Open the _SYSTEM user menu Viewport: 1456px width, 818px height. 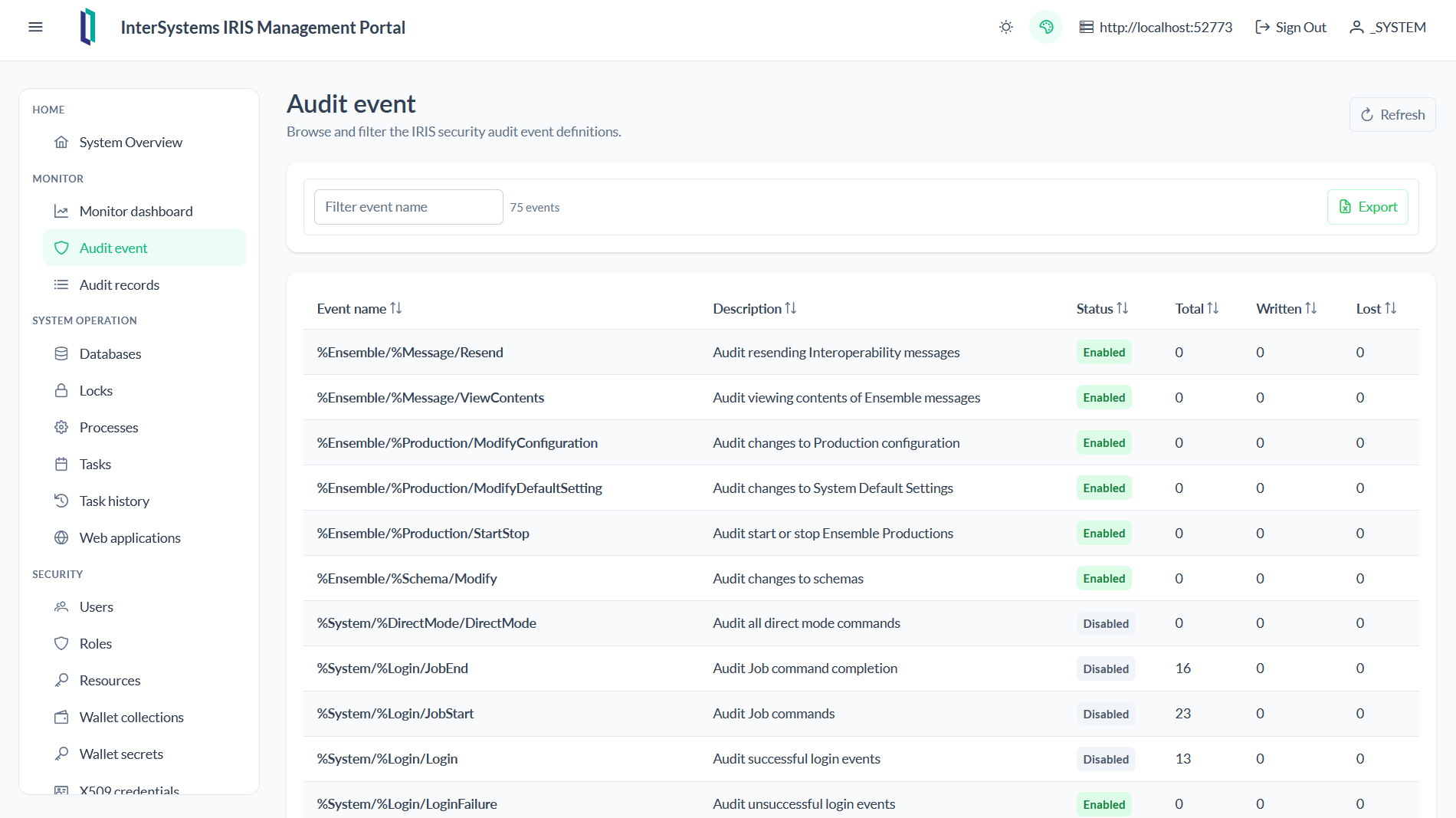coord(1388,28)
